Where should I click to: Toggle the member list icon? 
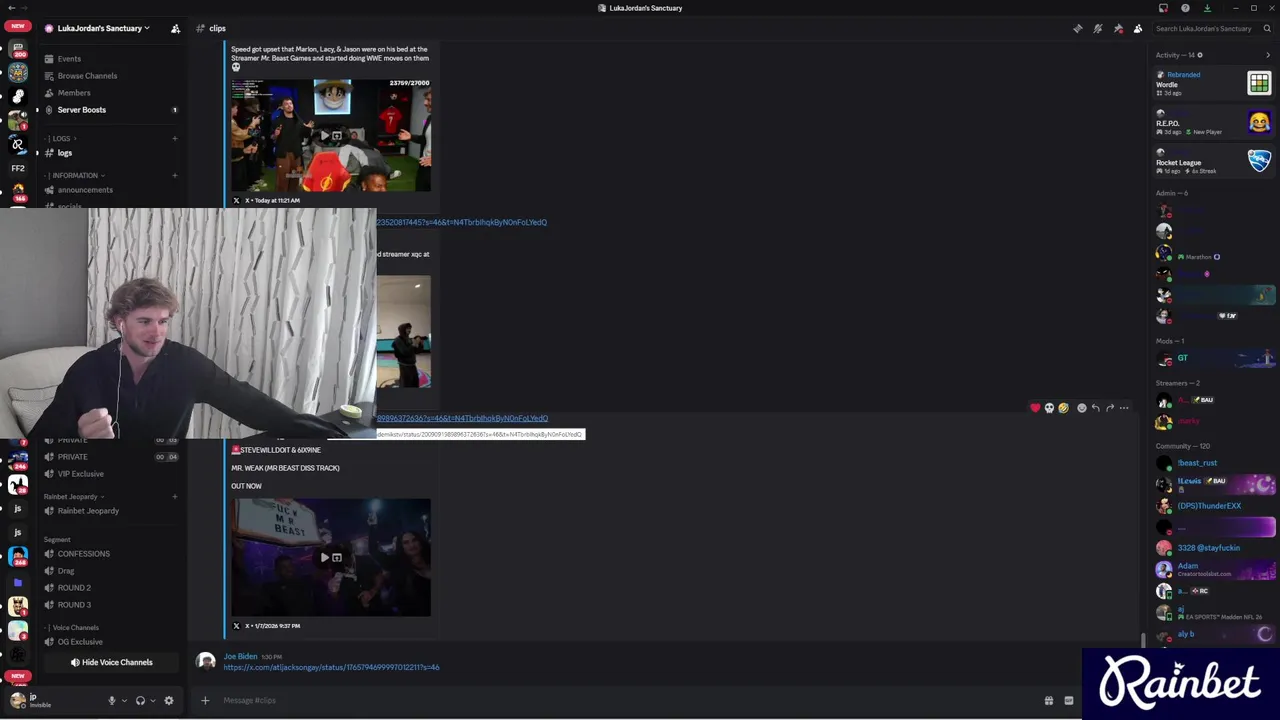point(1138,28)
